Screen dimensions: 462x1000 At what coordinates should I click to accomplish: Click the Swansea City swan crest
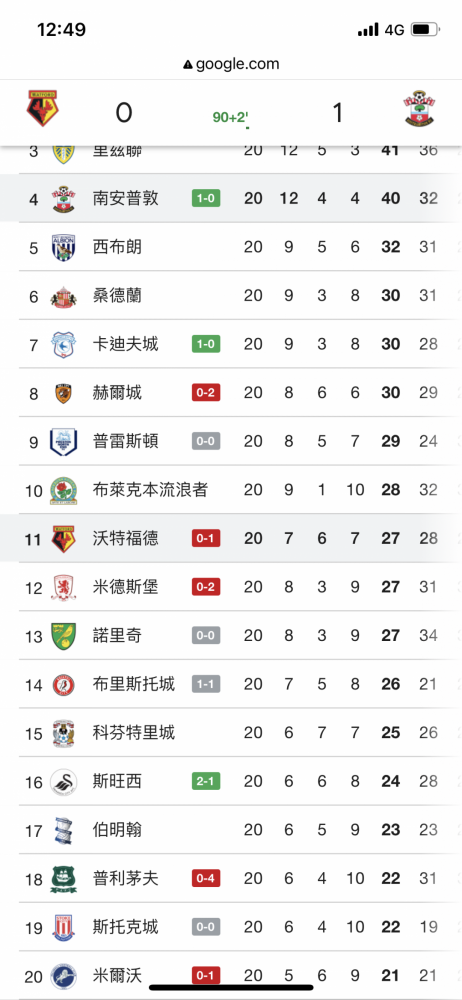pyautogui.click(x=64, y=781)
